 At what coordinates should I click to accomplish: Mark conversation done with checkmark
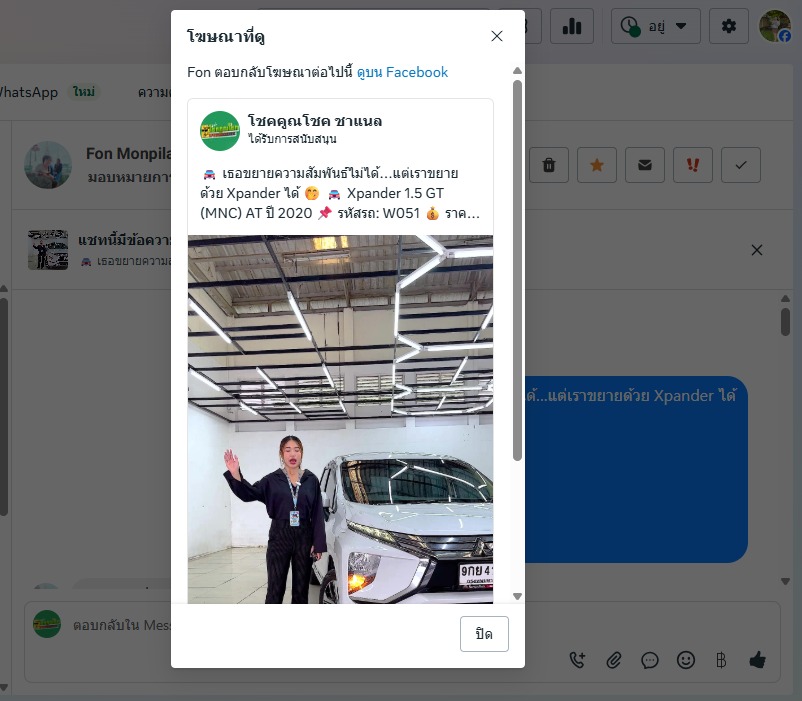741,165
